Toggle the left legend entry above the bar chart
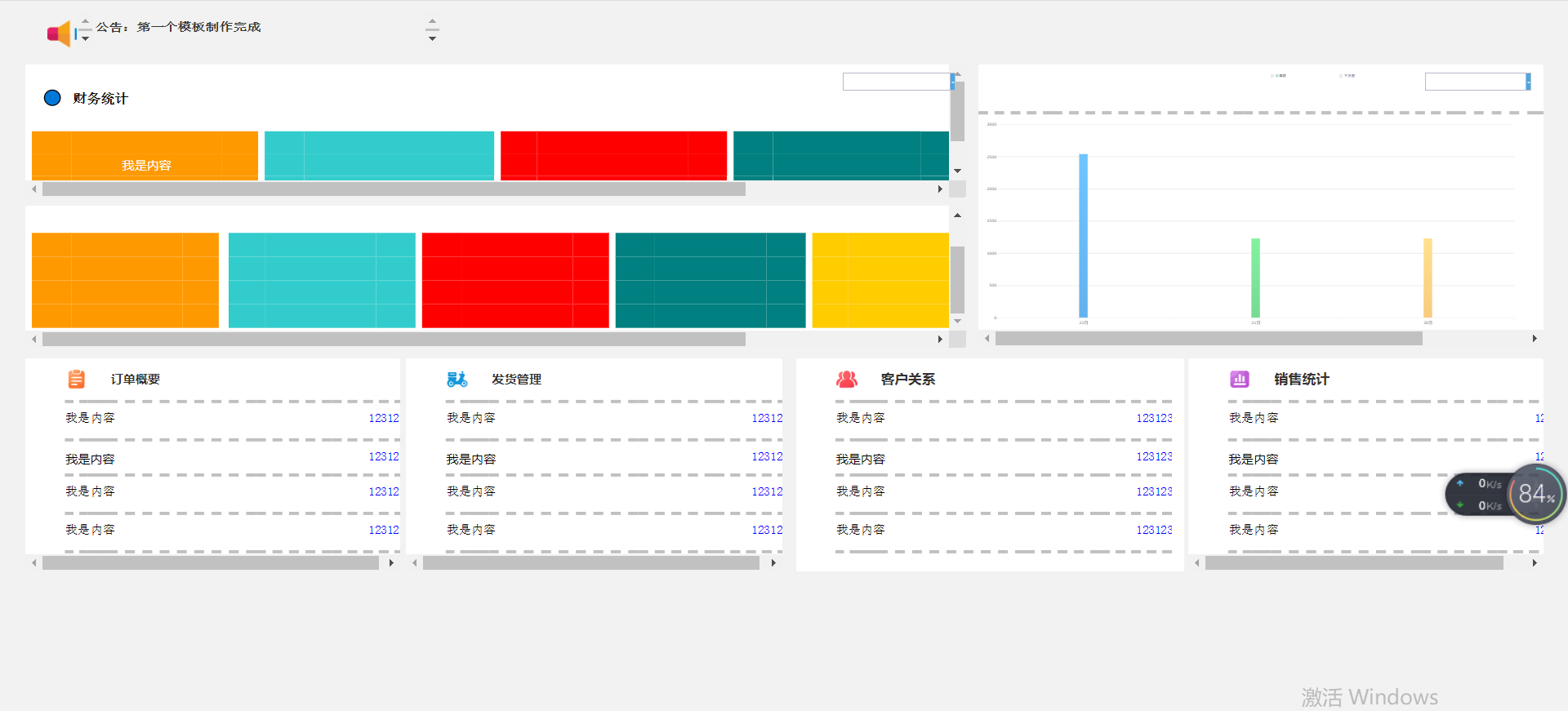 1278,75
